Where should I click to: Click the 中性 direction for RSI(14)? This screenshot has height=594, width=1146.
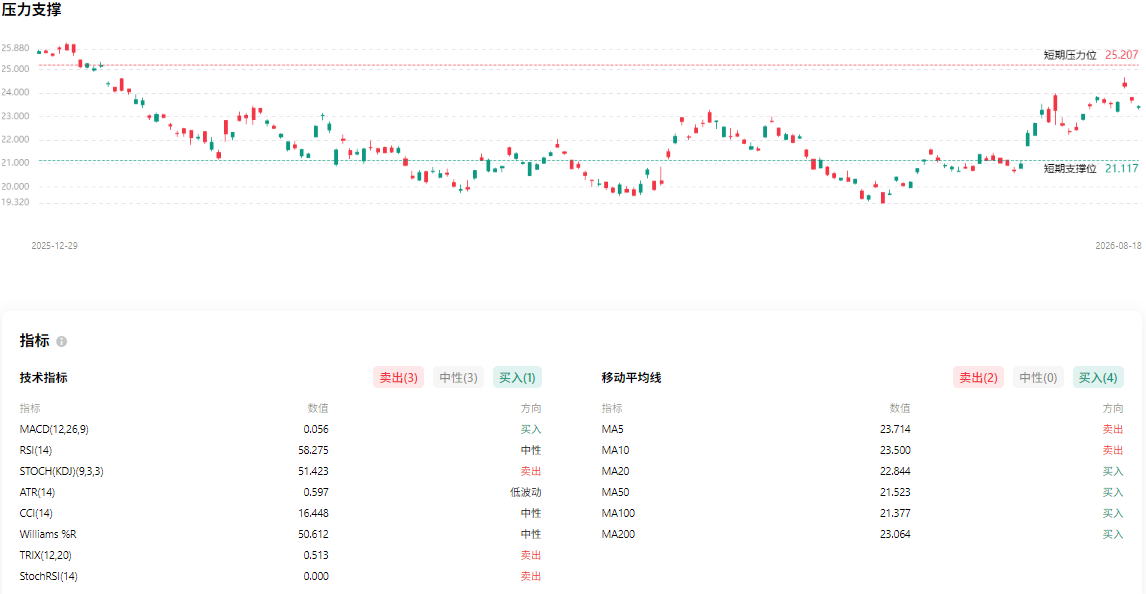tap(531, 451)
